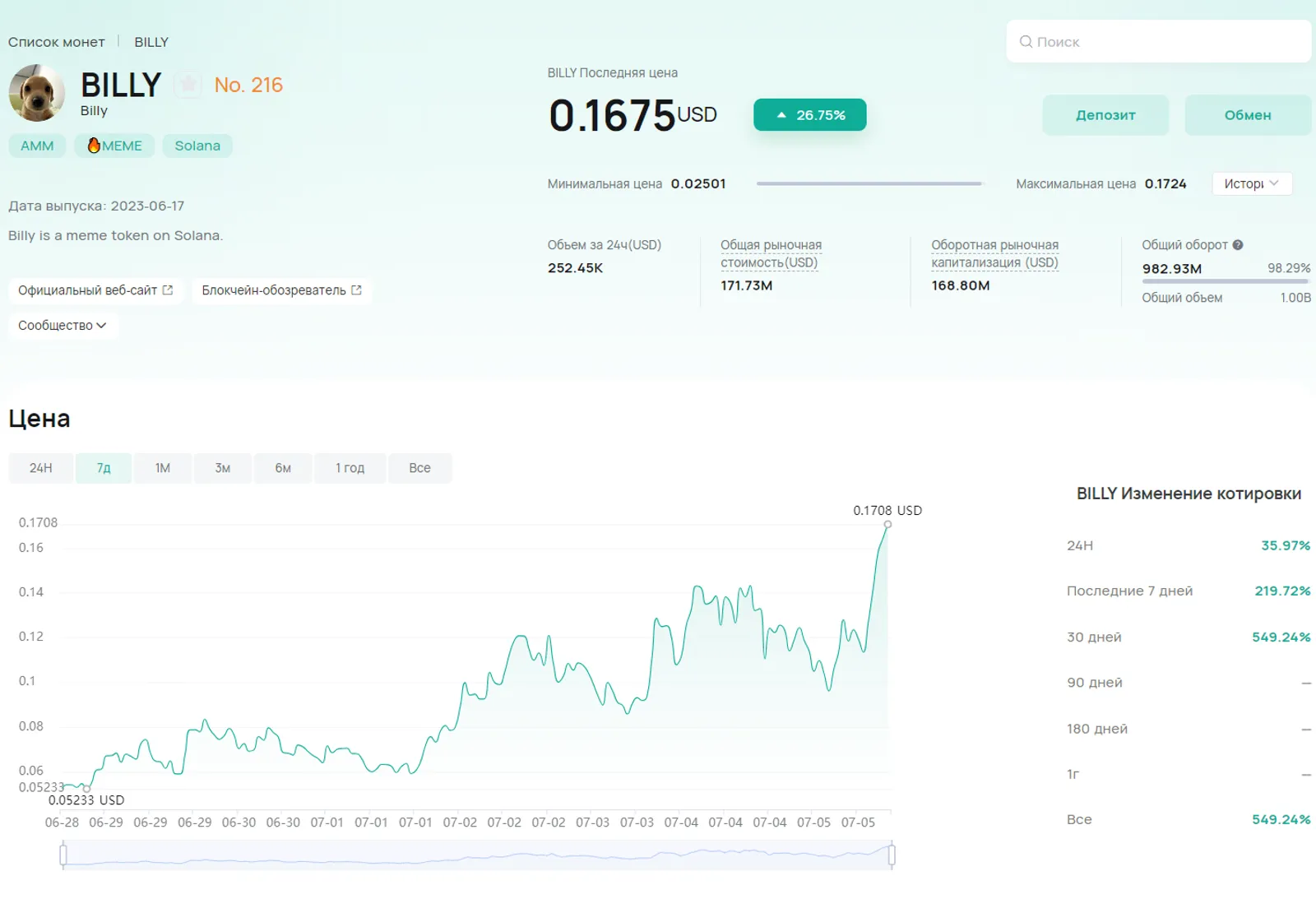Switch chart to 6м range
The width and height of the screenshot is (1316, 899).
pos(283,468)
